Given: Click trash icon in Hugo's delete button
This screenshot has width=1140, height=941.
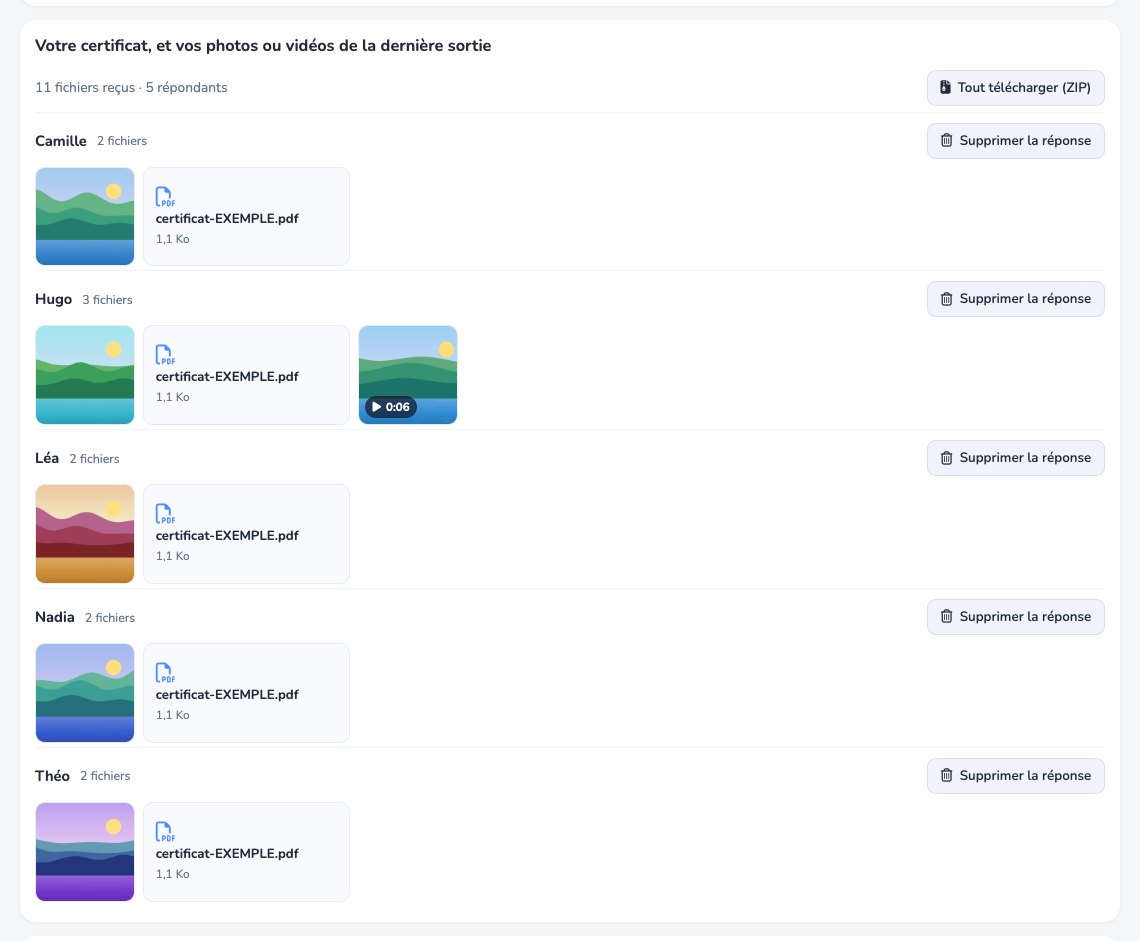Looking at the screenshot, I should (x=946, y=299).
